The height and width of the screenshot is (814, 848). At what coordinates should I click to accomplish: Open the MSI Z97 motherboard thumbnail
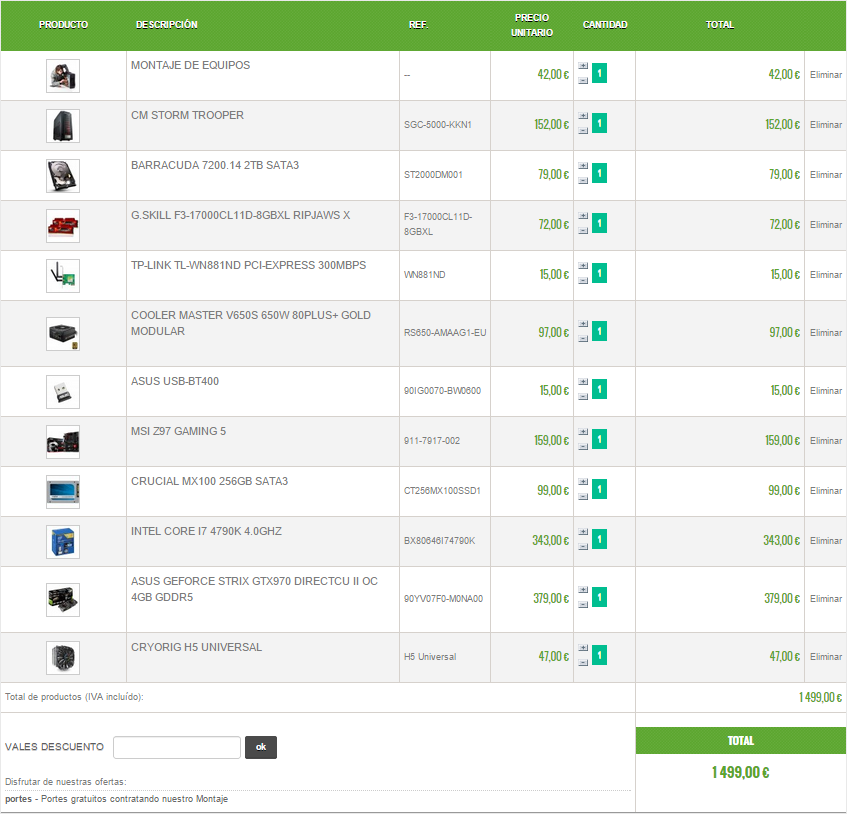tap(63, 442)
